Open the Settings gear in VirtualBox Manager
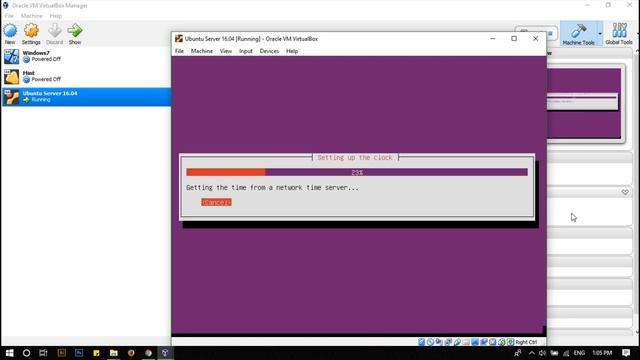The width and height of the screenshot is (640, 360). [x=31, y=31]
